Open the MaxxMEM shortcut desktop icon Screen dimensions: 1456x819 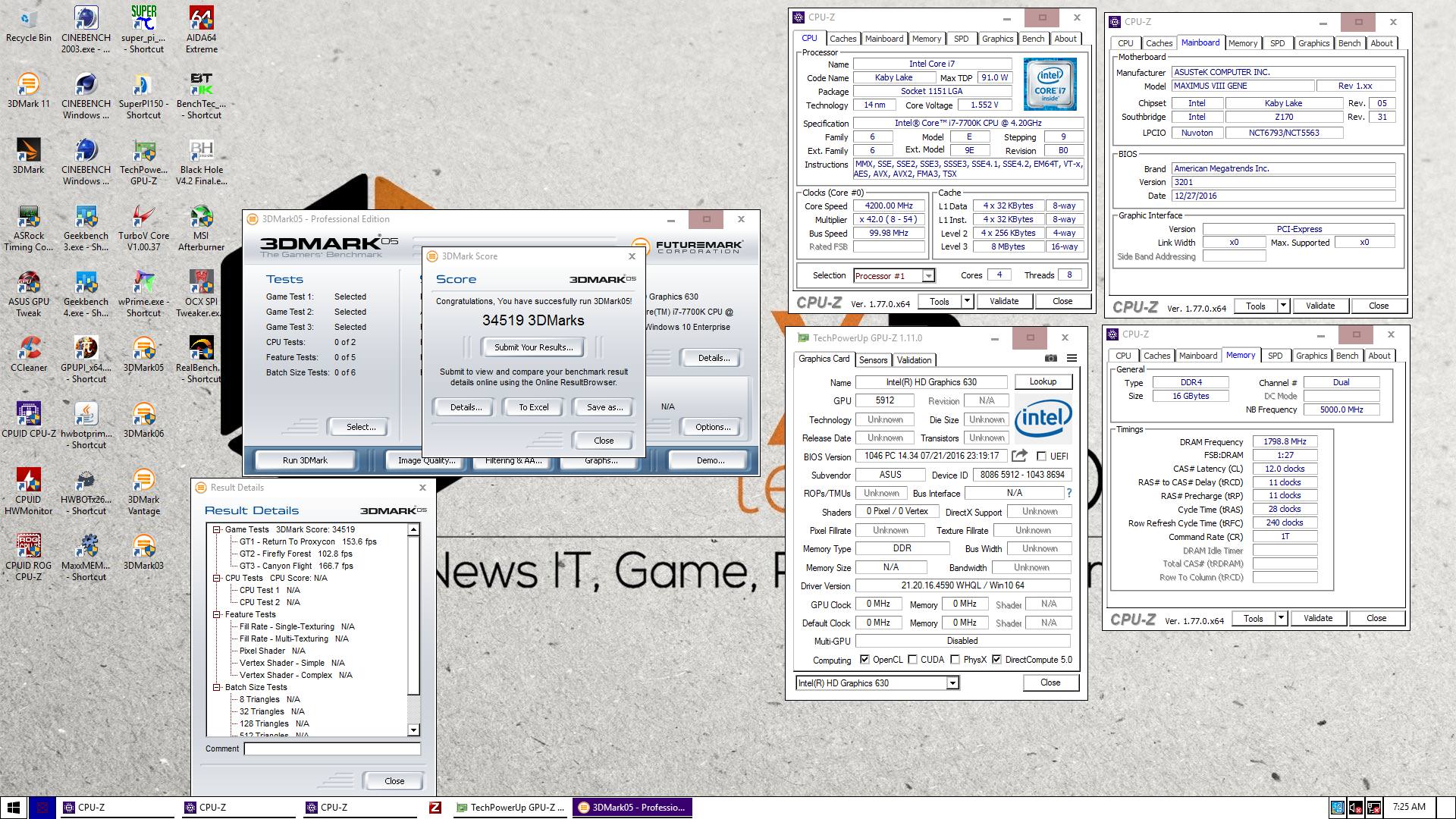click(86, 557)
